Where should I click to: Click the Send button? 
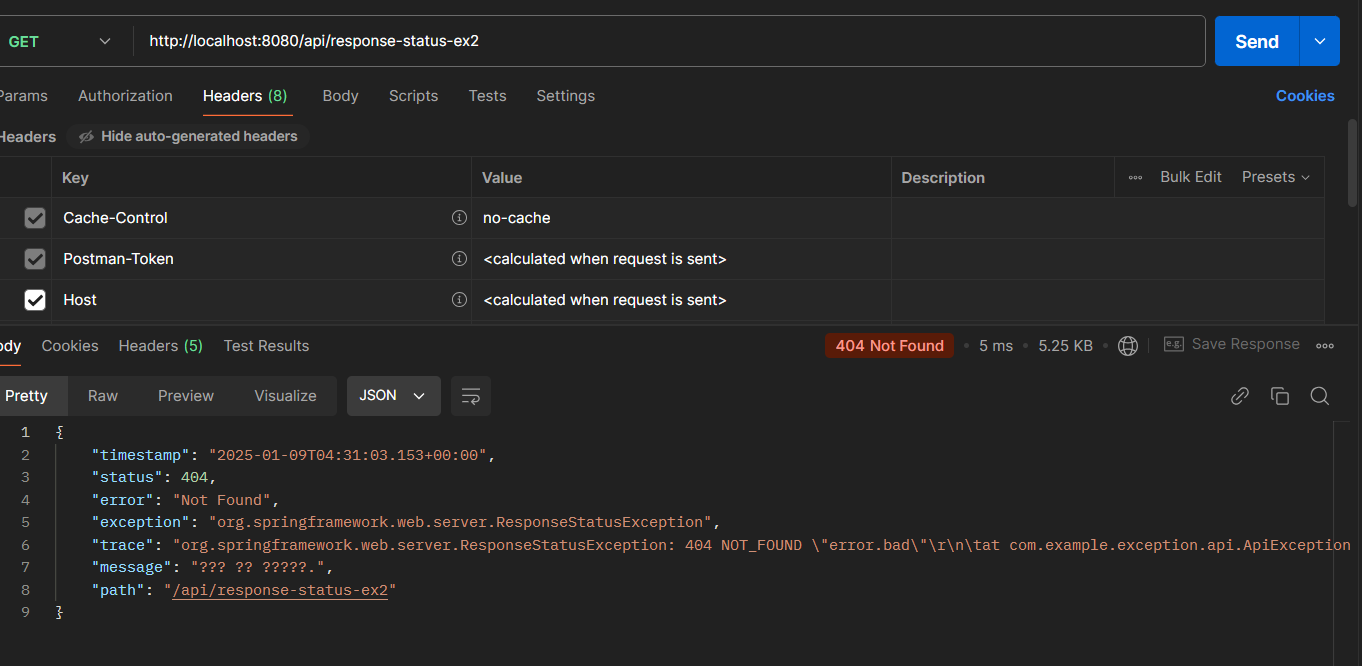tap(1256, 41)
